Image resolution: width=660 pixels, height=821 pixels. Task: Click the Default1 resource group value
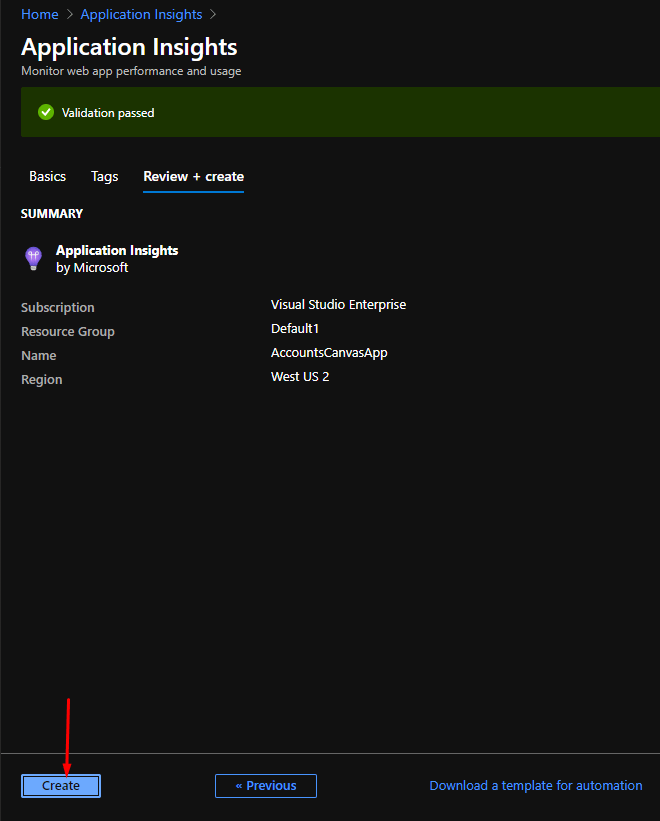[294, 329]
